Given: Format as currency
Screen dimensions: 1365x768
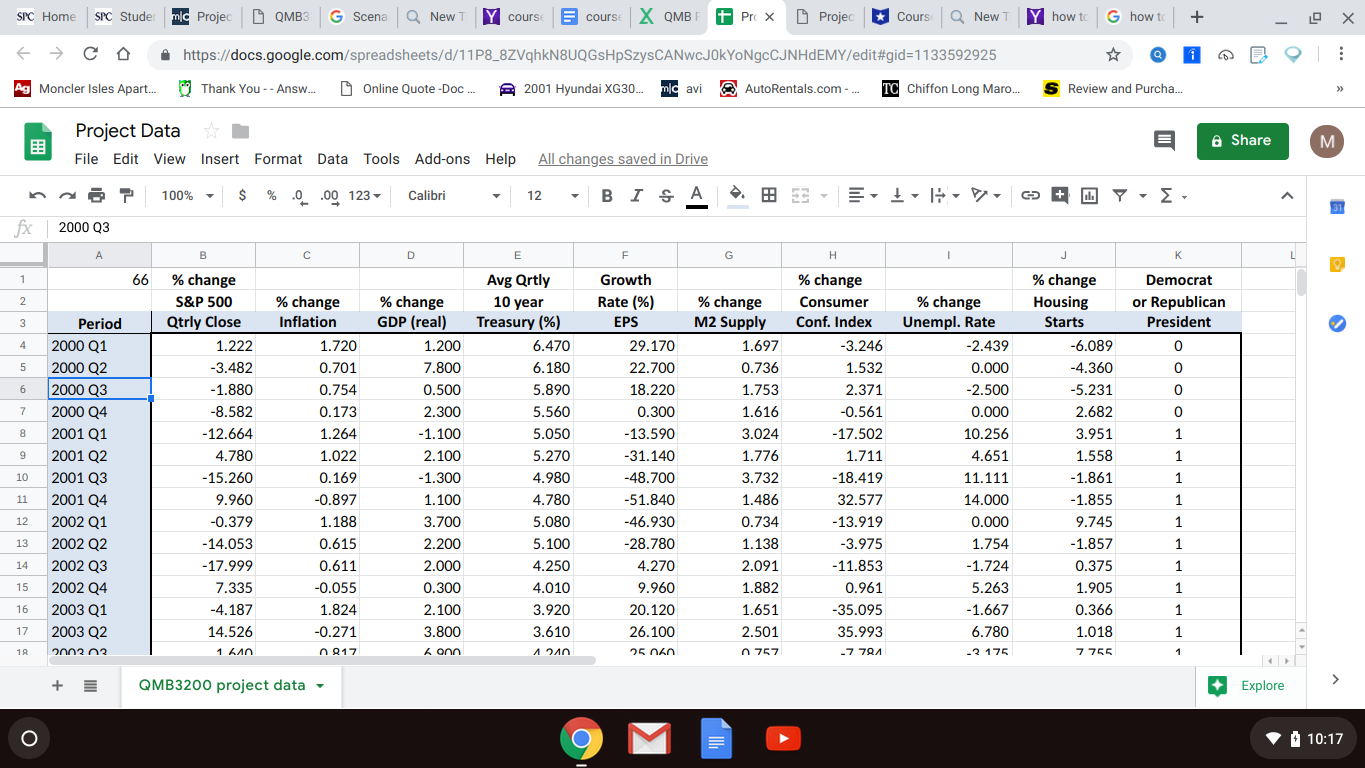Looking at the screenshot, I should coord(242,196).
